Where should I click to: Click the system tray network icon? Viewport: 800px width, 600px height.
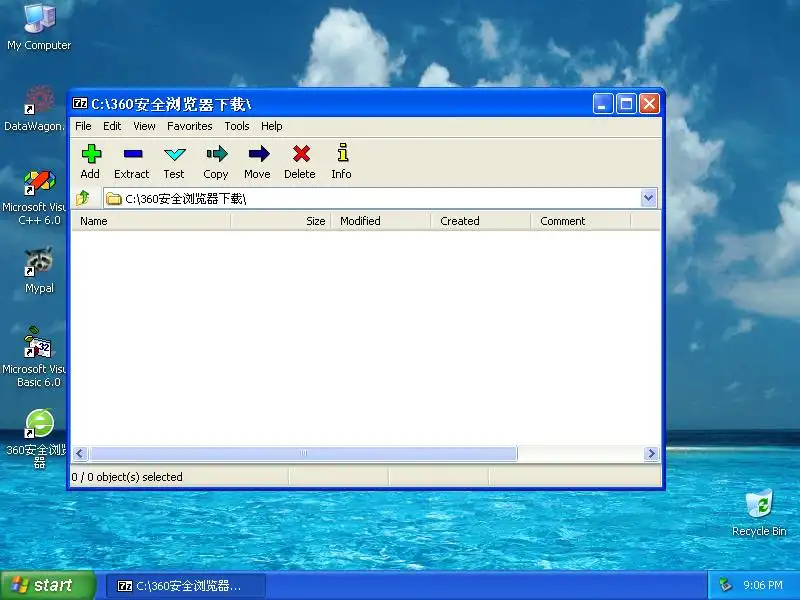(724, 585)
